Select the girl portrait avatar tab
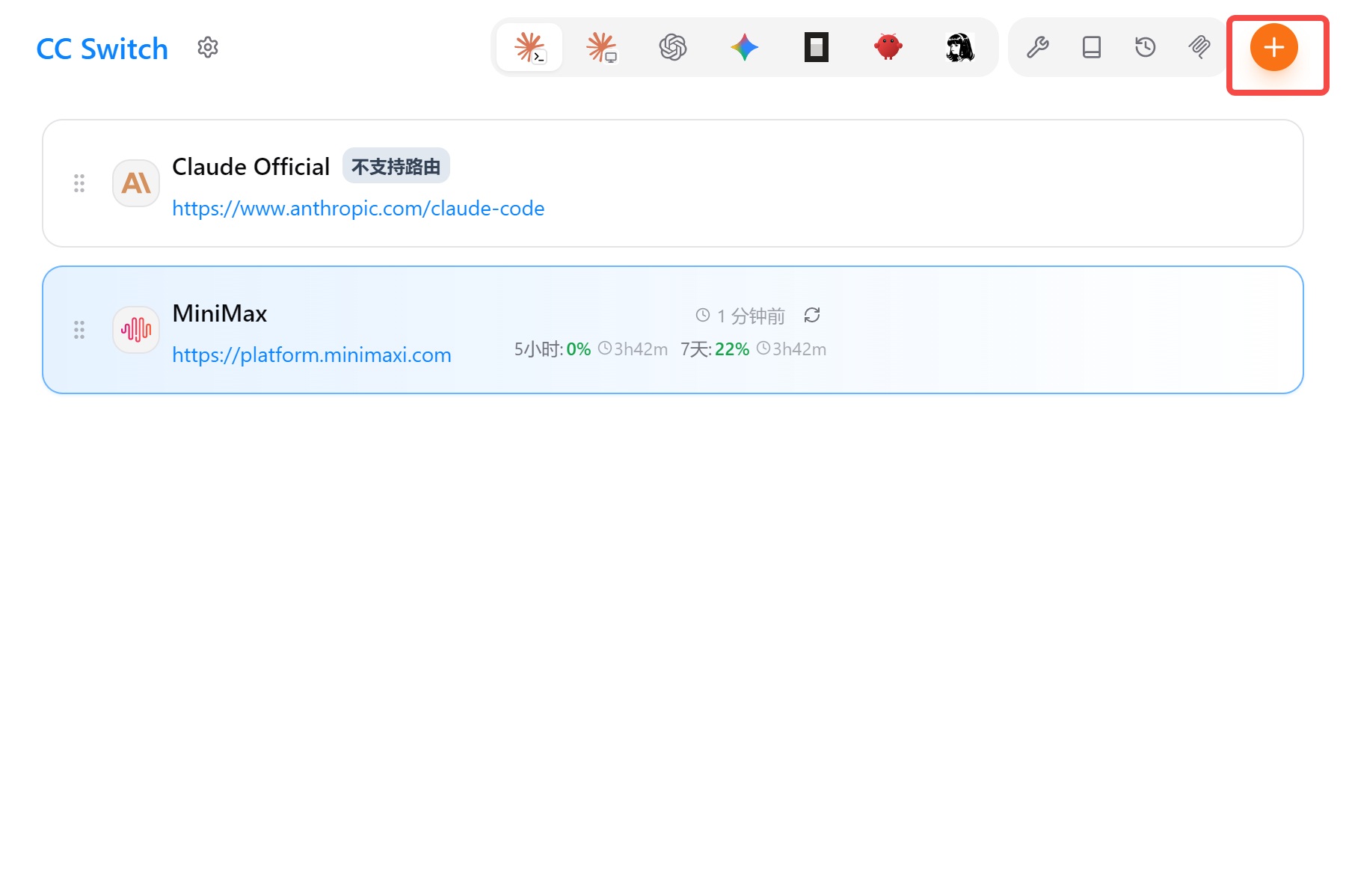The image size is (1346, 896). pyautogui.click(x=960, y=48)
